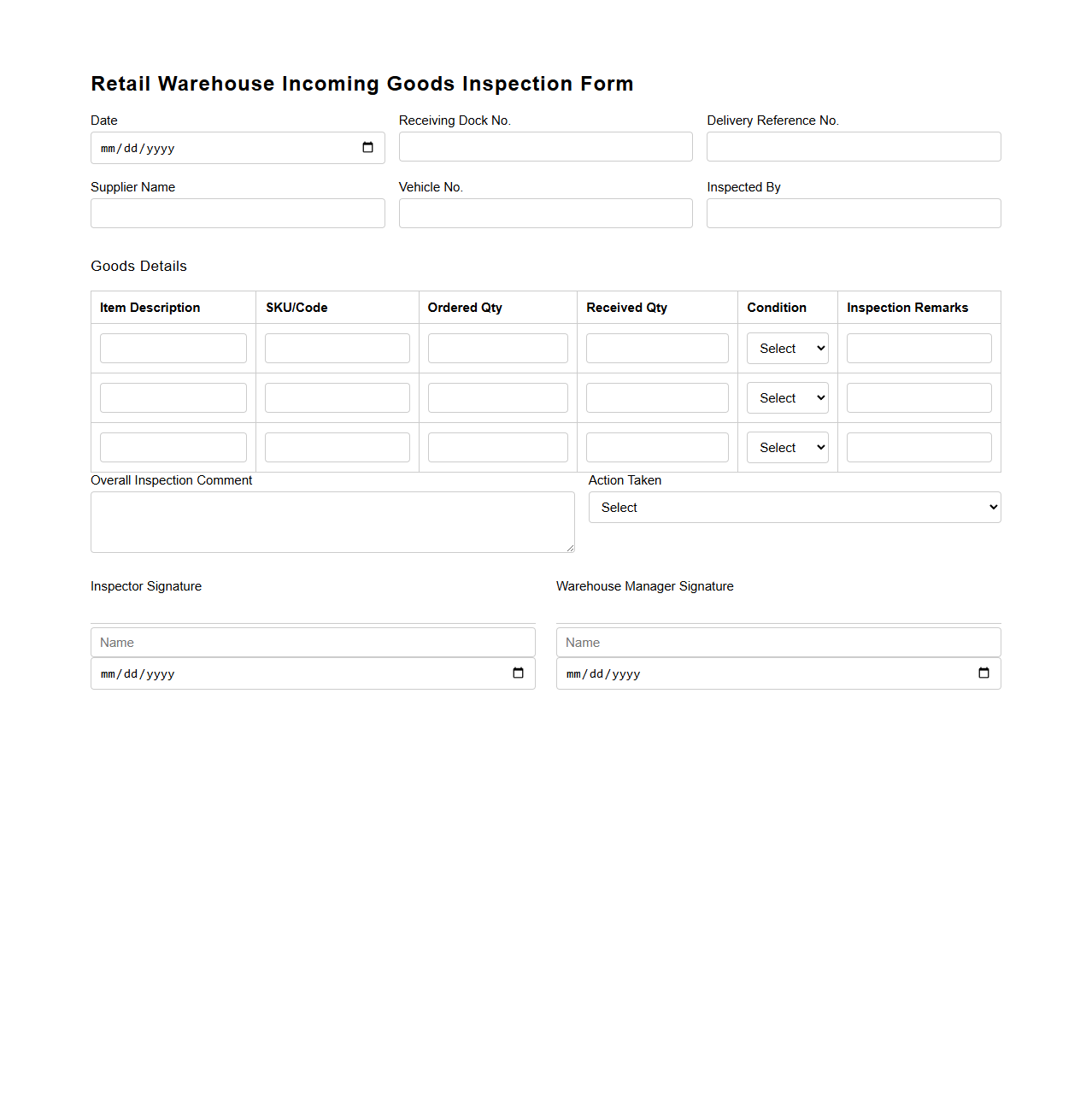Image resolution: width=1092 pixels, height=1111 pixels.
Task: Click the Supplier Name field
Action: pos(238,213)
